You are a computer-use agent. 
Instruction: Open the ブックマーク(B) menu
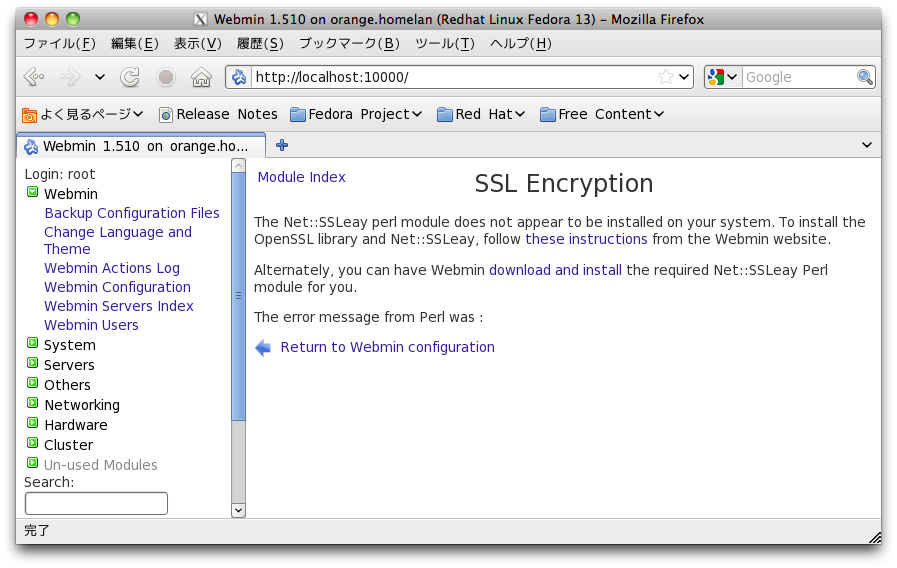349,43
